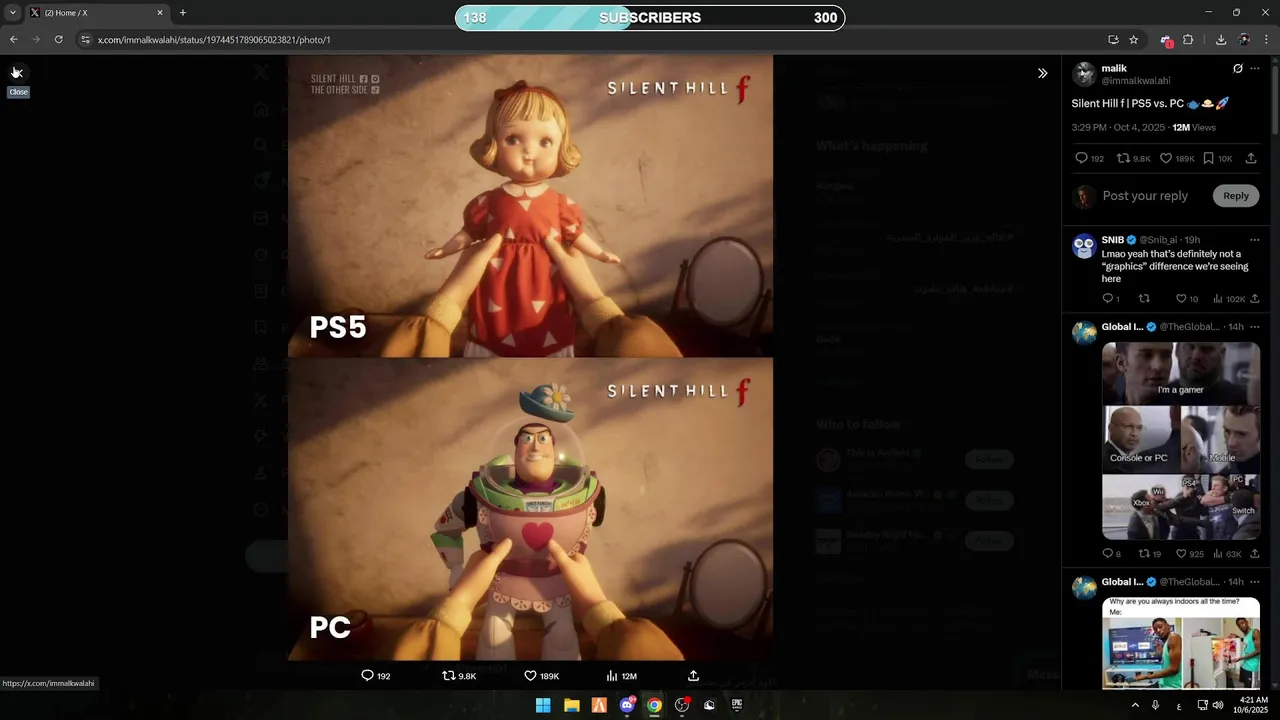Share SNIB's comment
The width and height of the screenshot is (1280, 720).
point(1255,299)
